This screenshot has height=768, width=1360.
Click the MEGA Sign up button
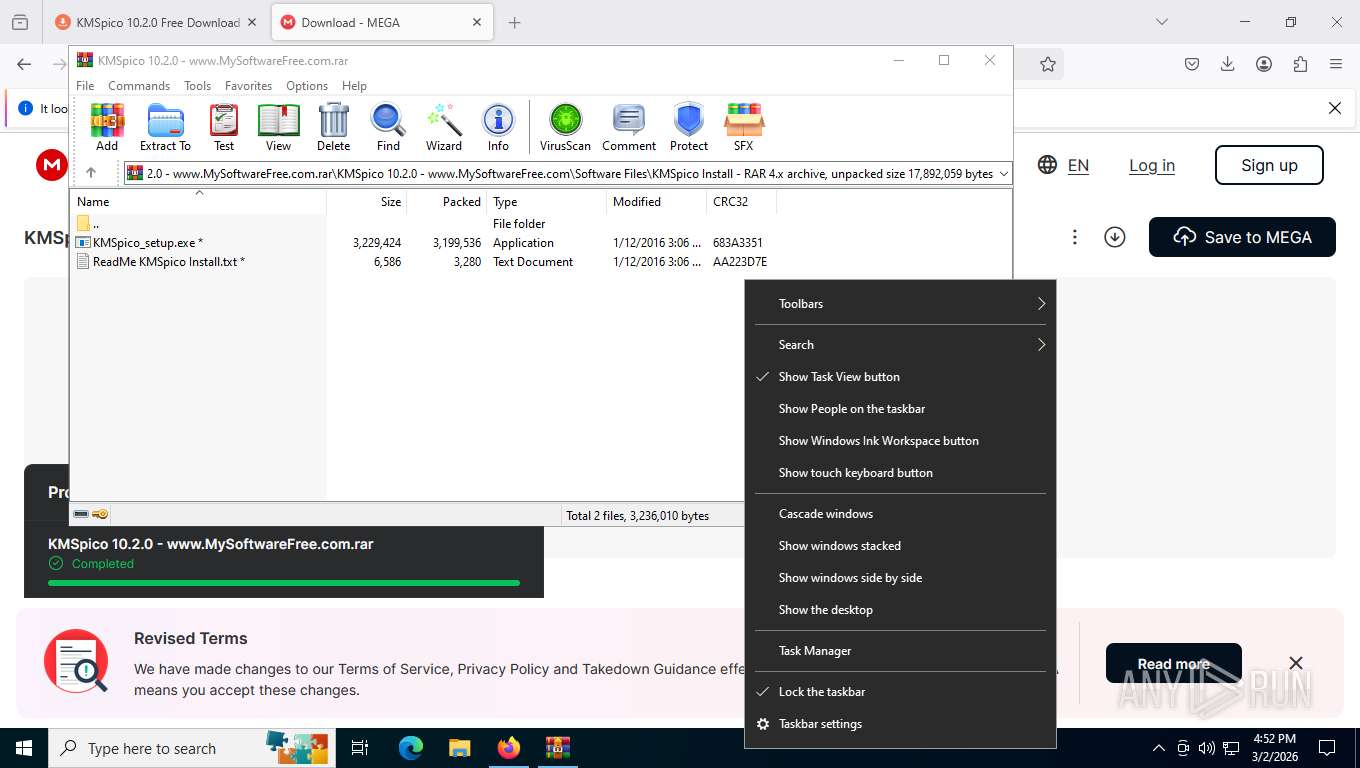click(1269, 165)
